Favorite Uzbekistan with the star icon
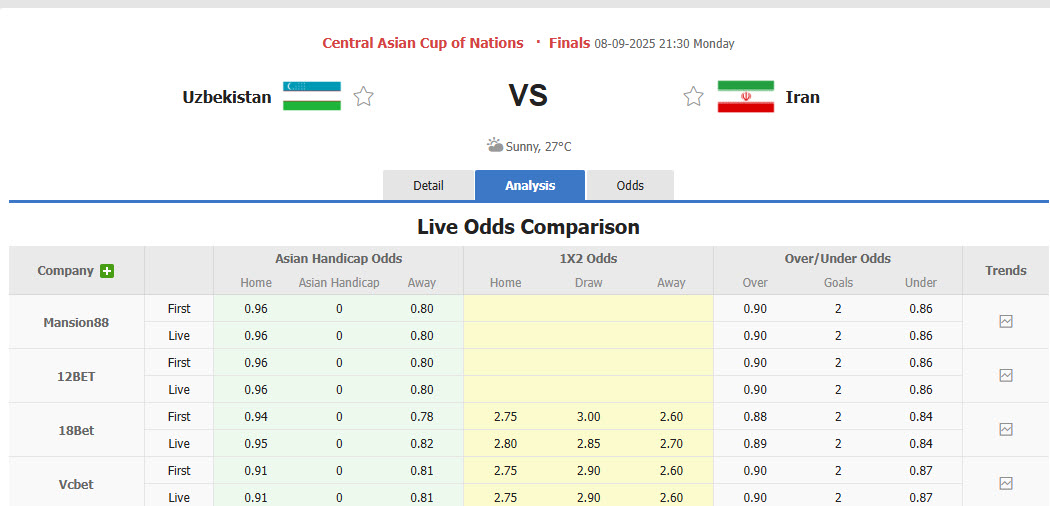Viewport: 1050px width, 506px height. click(364, 97)
